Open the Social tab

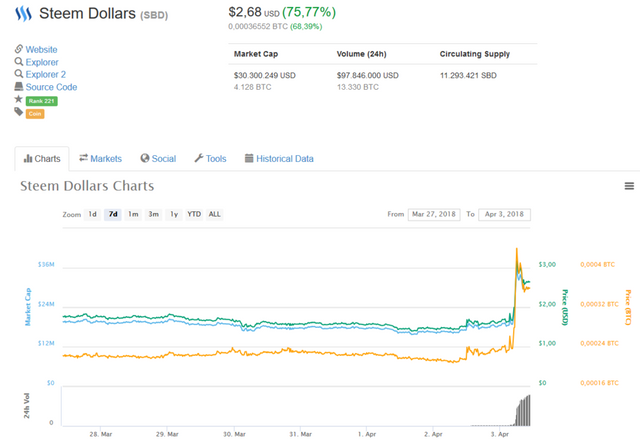click(x=158, y=158)
